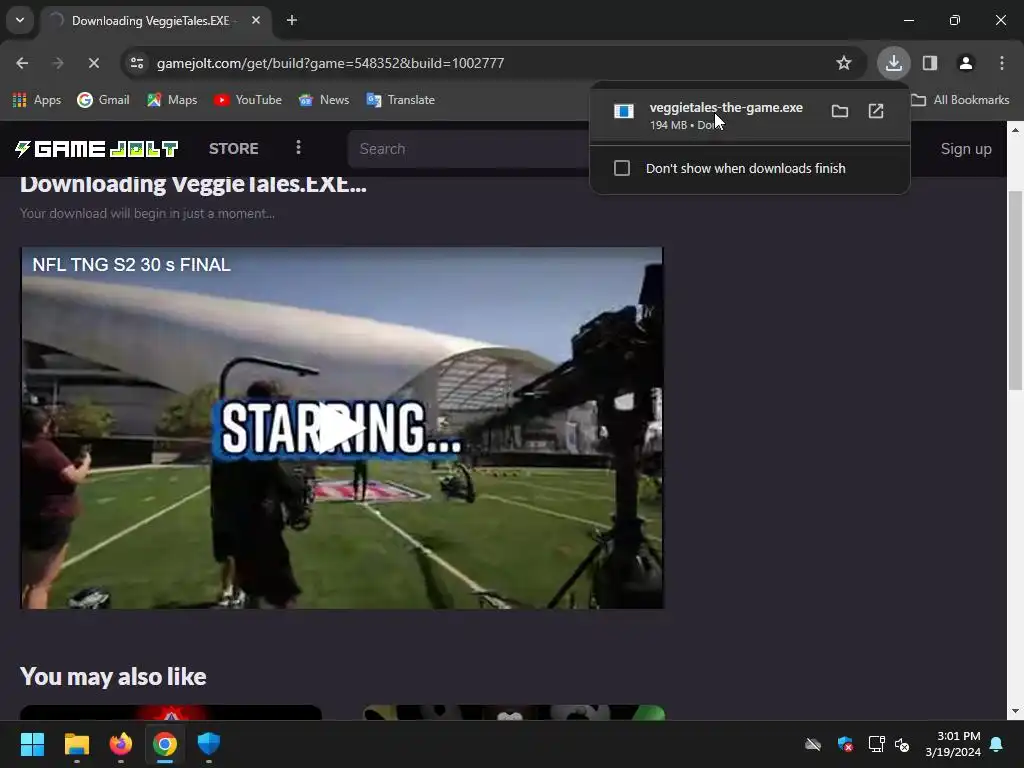Open the Windows Start menu
The width and height of the screenshot is (1024, 768).
[32, 744]
